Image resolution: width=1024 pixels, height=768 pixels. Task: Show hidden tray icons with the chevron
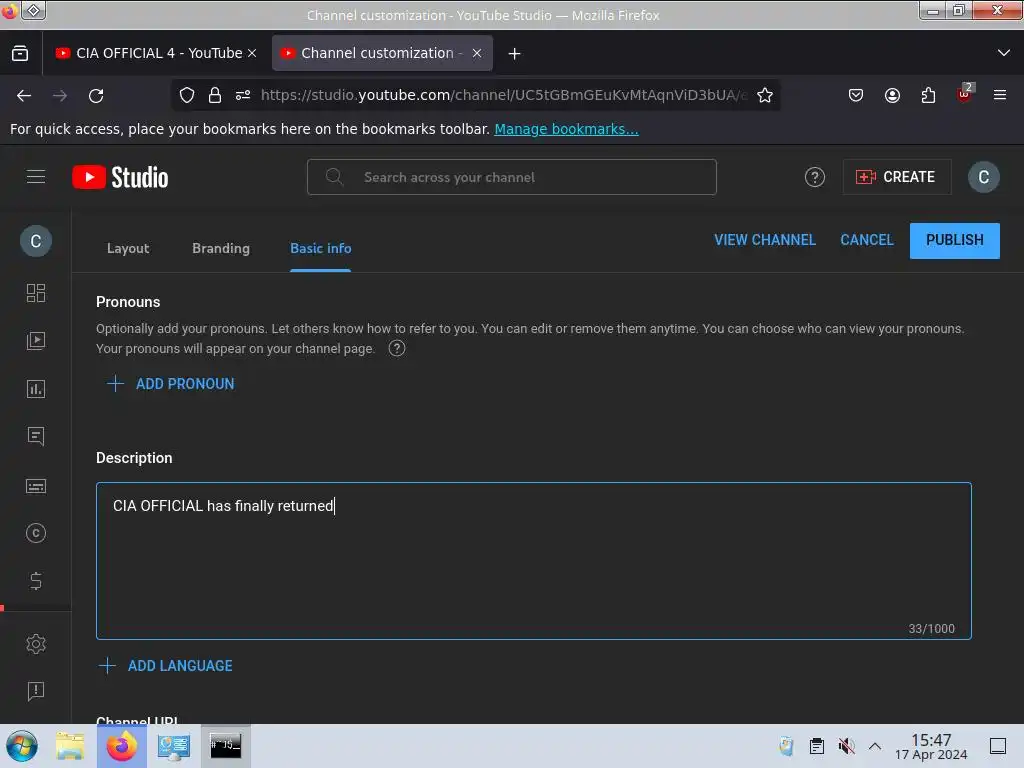[x=875, y=746]
